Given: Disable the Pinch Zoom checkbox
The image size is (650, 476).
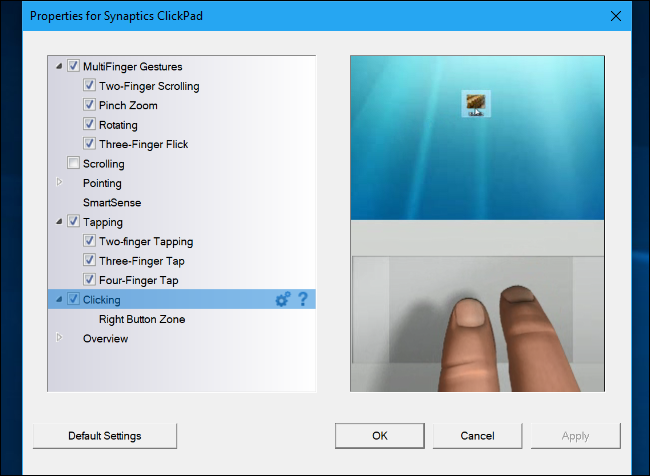Looking at the screenshot, I should pyautogui.click(x=89, y=105).
